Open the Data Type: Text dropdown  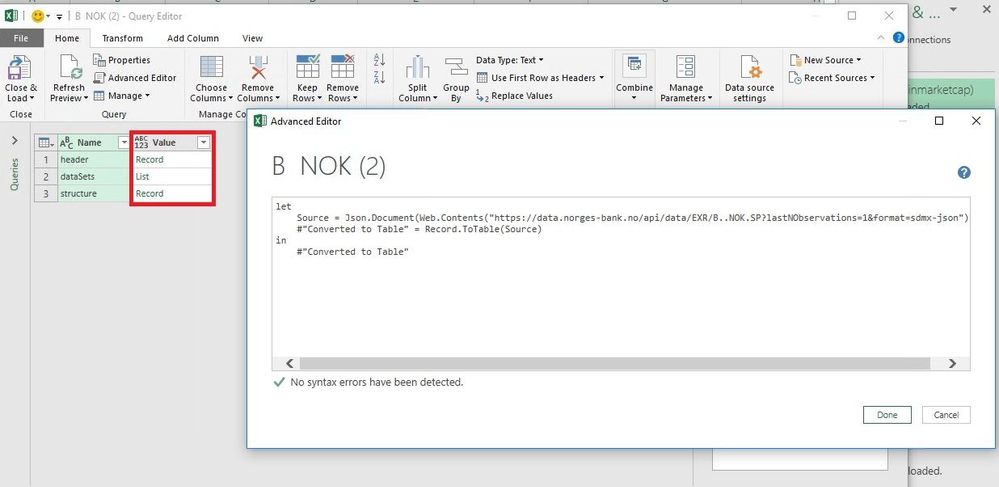click(510, 60)
